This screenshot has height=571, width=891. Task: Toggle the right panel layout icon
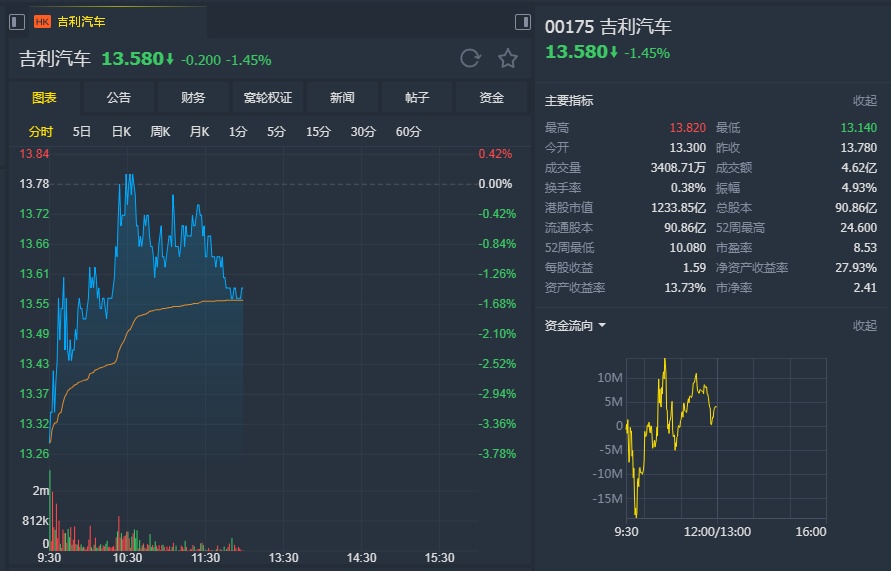[x=522, y=21]
